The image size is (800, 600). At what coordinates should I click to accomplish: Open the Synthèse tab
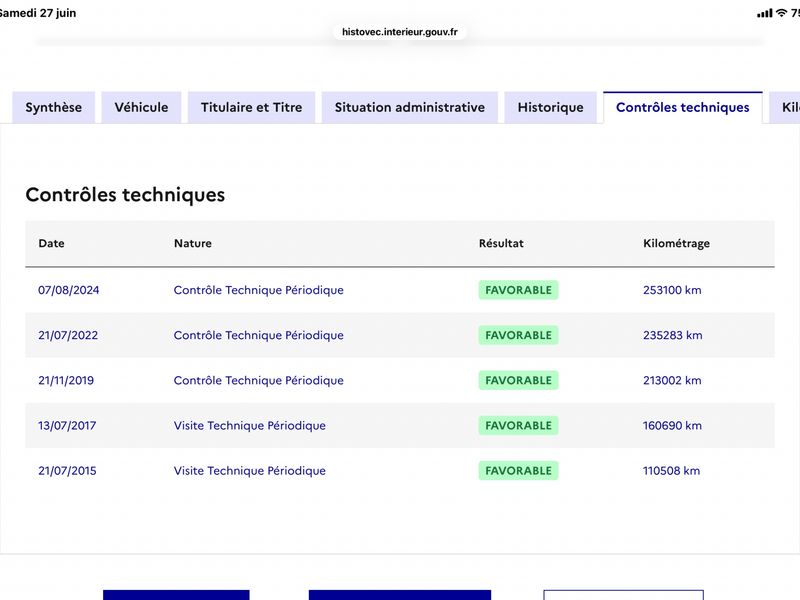click(x=54, y=107)
